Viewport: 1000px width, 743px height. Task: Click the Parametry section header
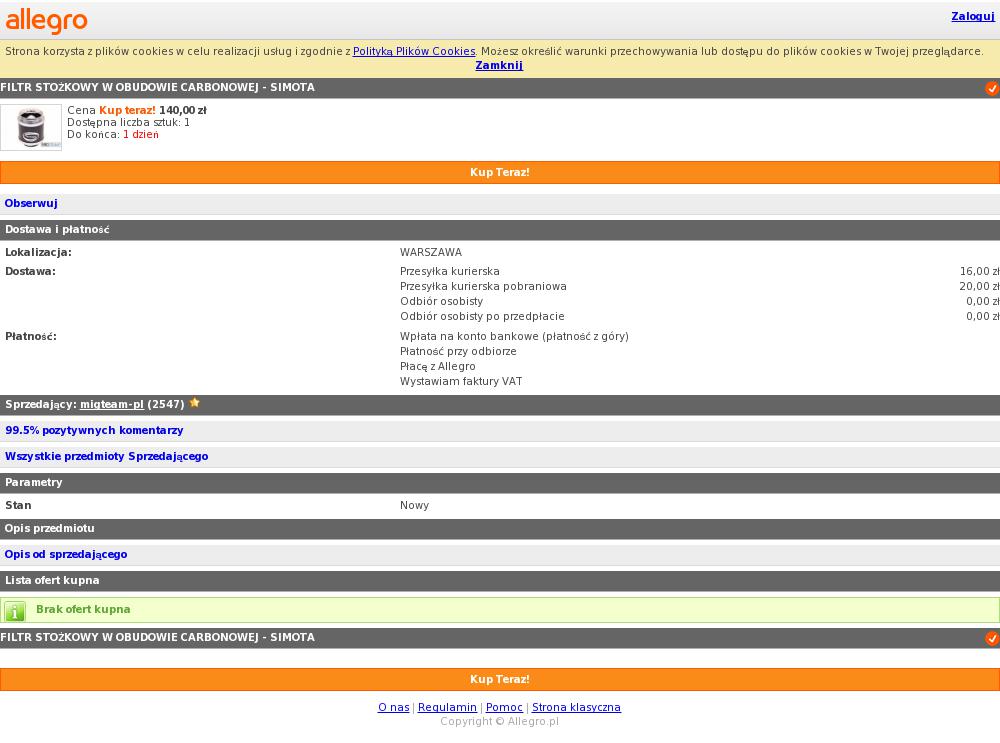coord(500,483)
